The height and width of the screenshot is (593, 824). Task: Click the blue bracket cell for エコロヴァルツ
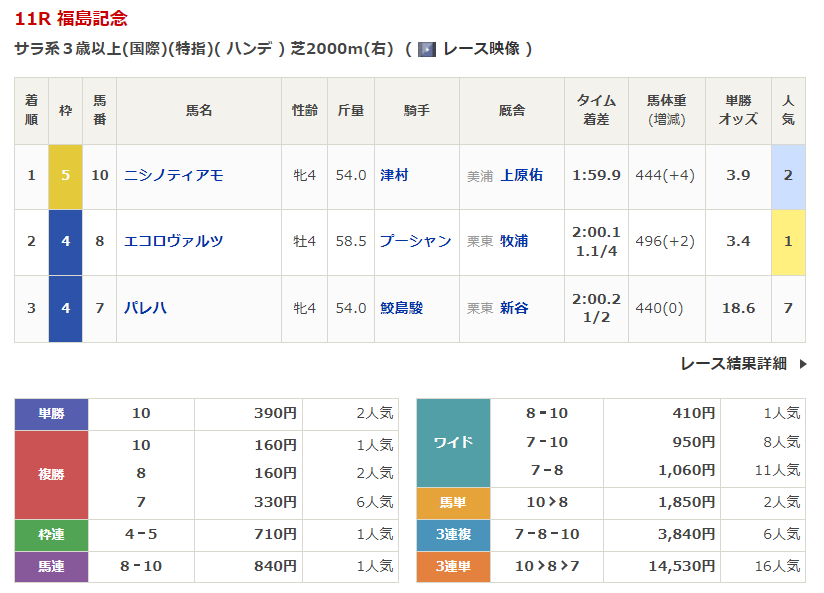coord(65,241)
